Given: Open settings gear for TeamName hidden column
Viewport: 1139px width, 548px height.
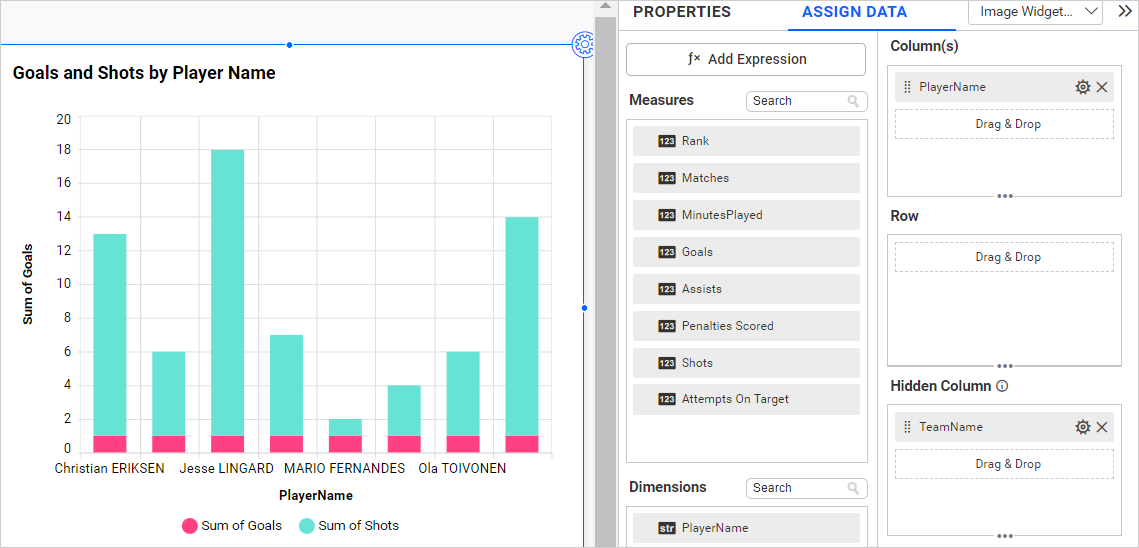Looking at the screenshot, I should coord(1082,427).
